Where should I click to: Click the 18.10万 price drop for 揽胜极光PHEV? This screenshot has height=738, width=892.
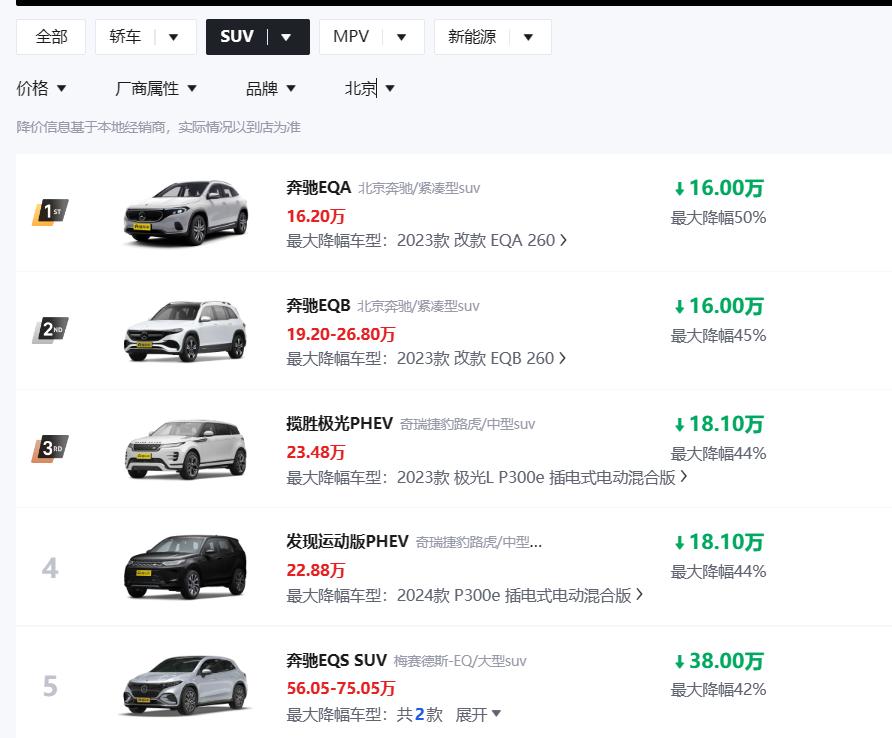pos(719,424)
